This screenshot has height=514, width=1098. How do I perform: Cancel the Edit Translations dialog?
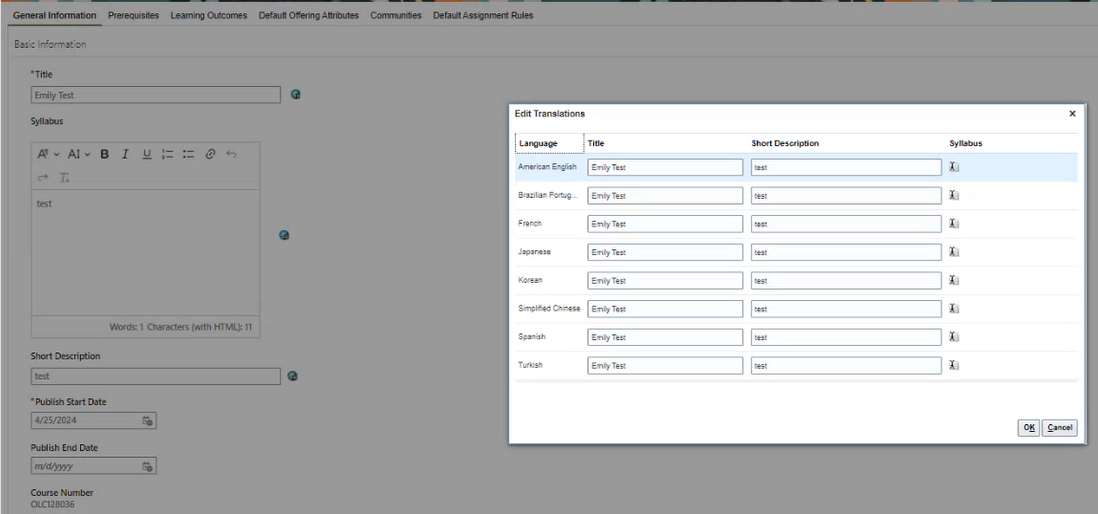click(x=1059, y=428)
